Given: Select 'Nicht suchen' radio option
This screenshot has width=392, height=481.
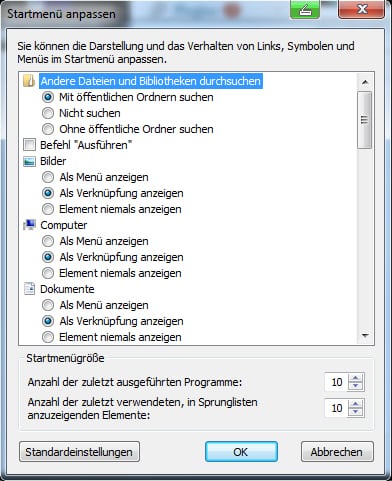Looking at the screenshot, I should [x=48, y=113].
